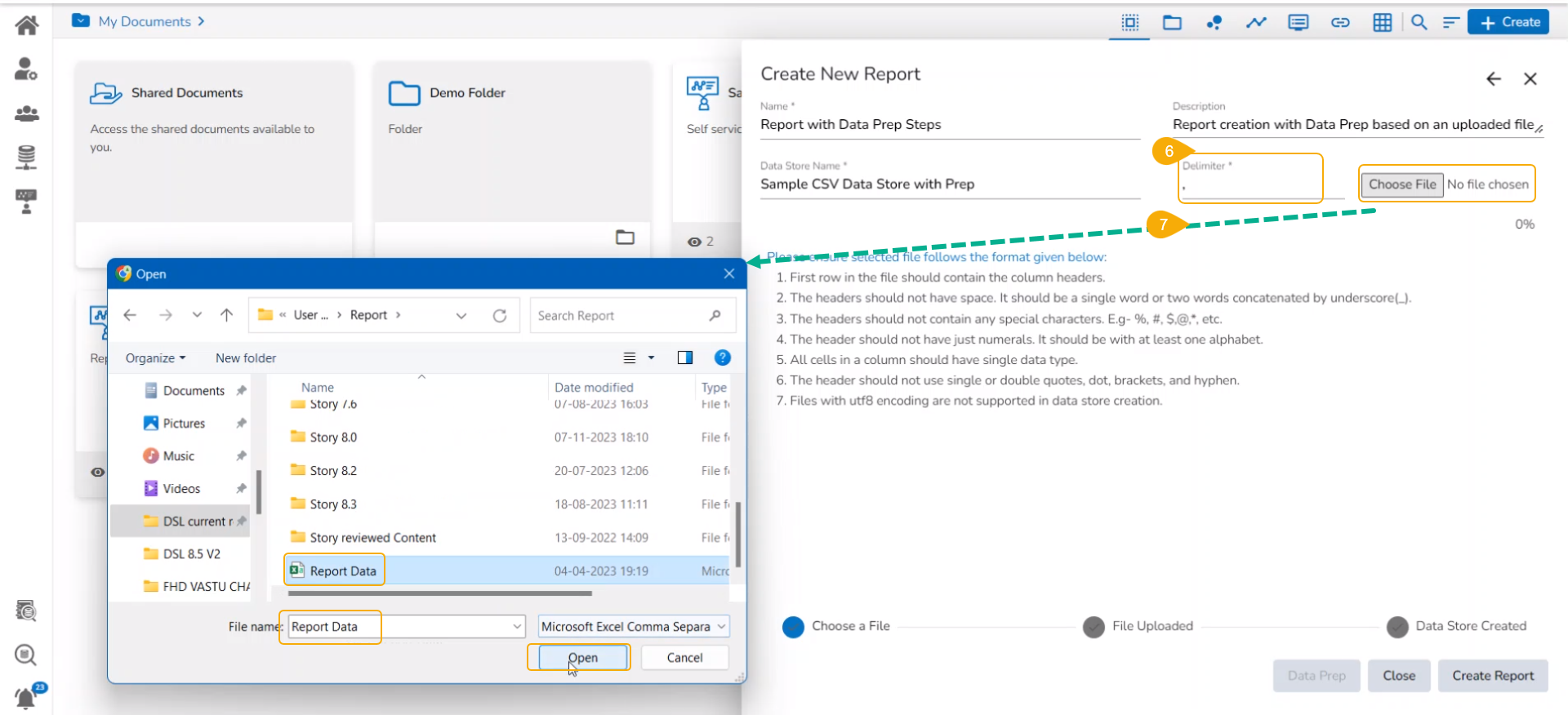Click the eye views icon on the document card

(x=694, y=242)
